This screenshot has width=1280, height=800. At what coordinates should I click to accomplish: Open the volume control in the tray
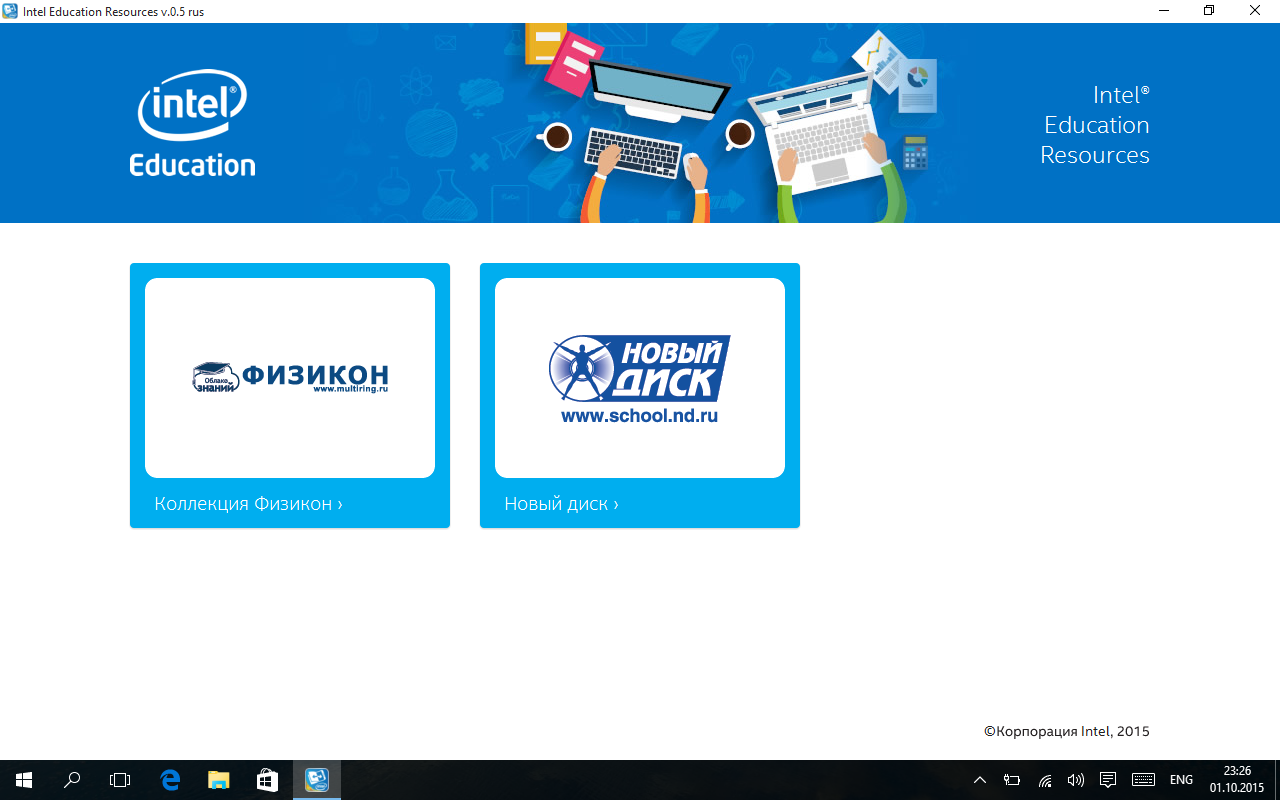click(1076, 780)
